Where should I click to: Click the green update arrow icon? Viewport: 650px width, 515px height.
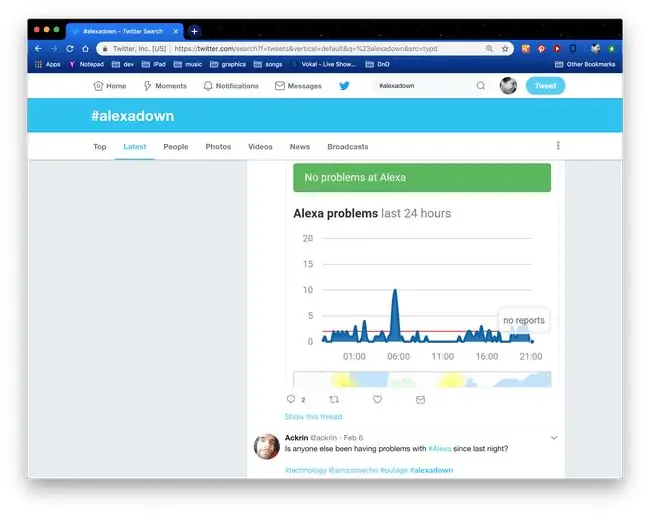611,49
